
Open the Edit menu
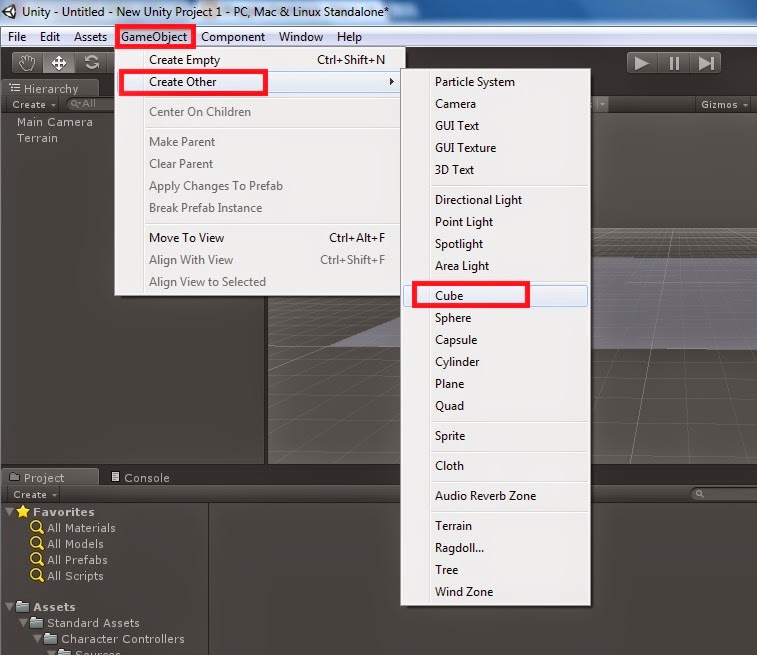click(x=50, y=37)
